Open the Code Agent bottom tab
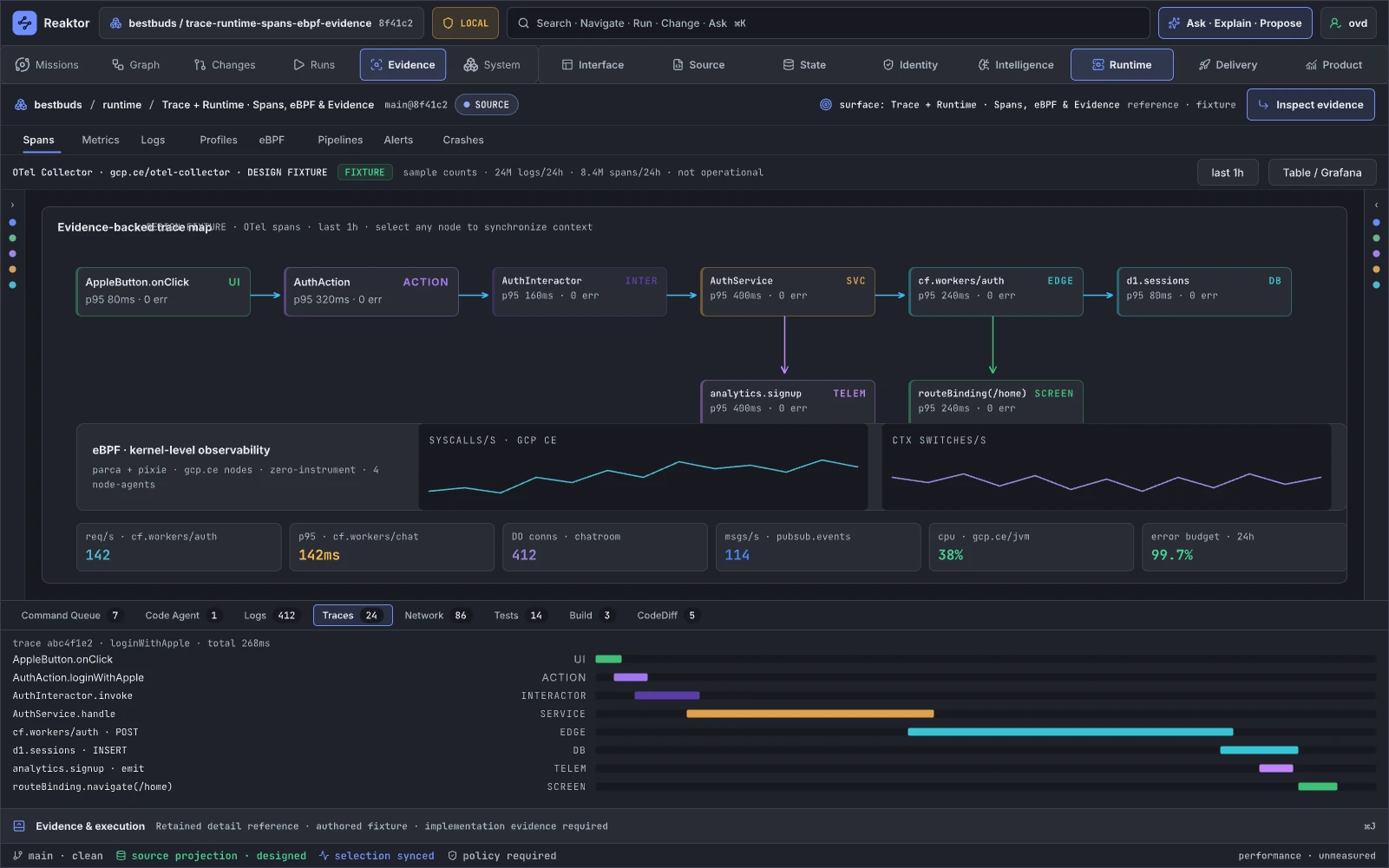This screenshot has width=1389, height=868. (182, 616)
